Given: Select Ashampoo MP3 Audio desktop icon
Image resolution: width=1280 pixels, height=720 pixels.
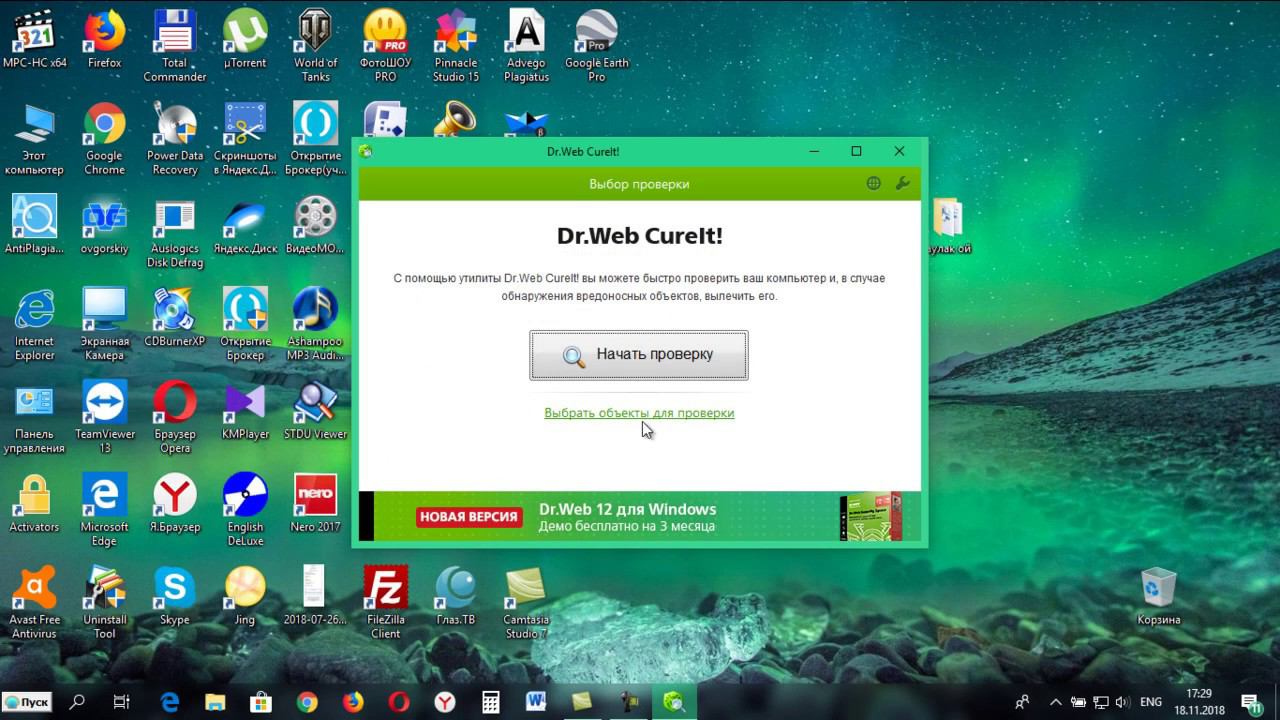Looking at the screenshot, I should 315,326.
